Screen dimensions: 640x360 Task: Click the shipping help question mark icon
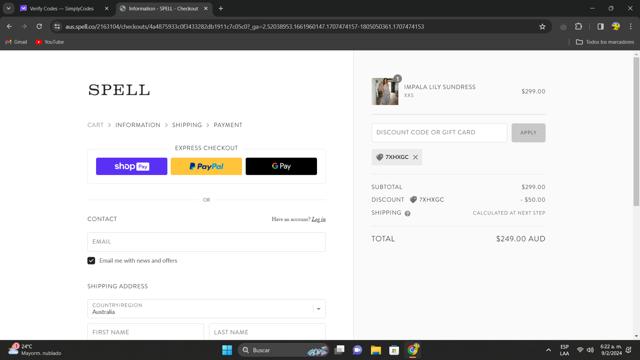coord(407,213)
